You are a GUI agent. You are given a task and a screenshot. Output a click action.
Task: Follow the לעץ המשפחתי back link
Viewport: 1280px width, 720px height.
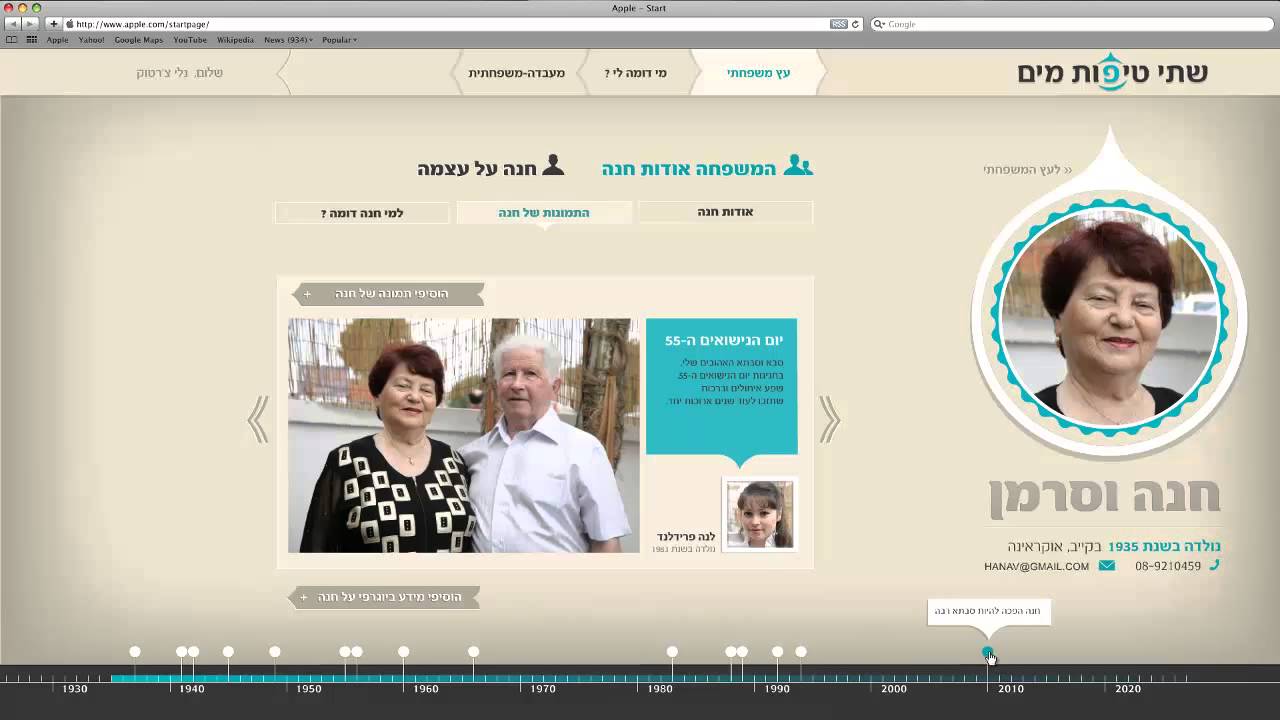tap(1027, 170)
